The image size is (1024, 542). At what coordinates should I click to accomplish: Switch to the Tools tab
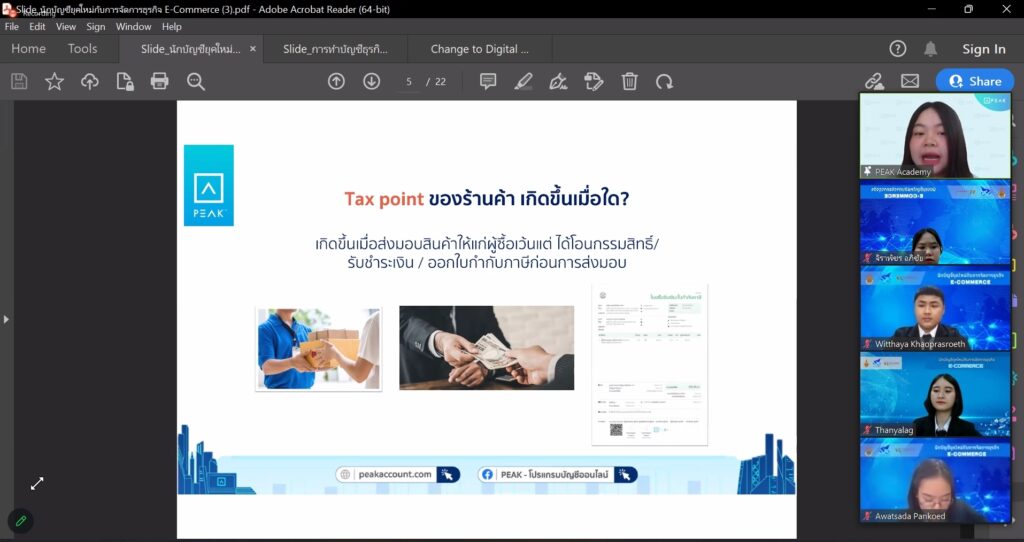(x=82, y=49)
